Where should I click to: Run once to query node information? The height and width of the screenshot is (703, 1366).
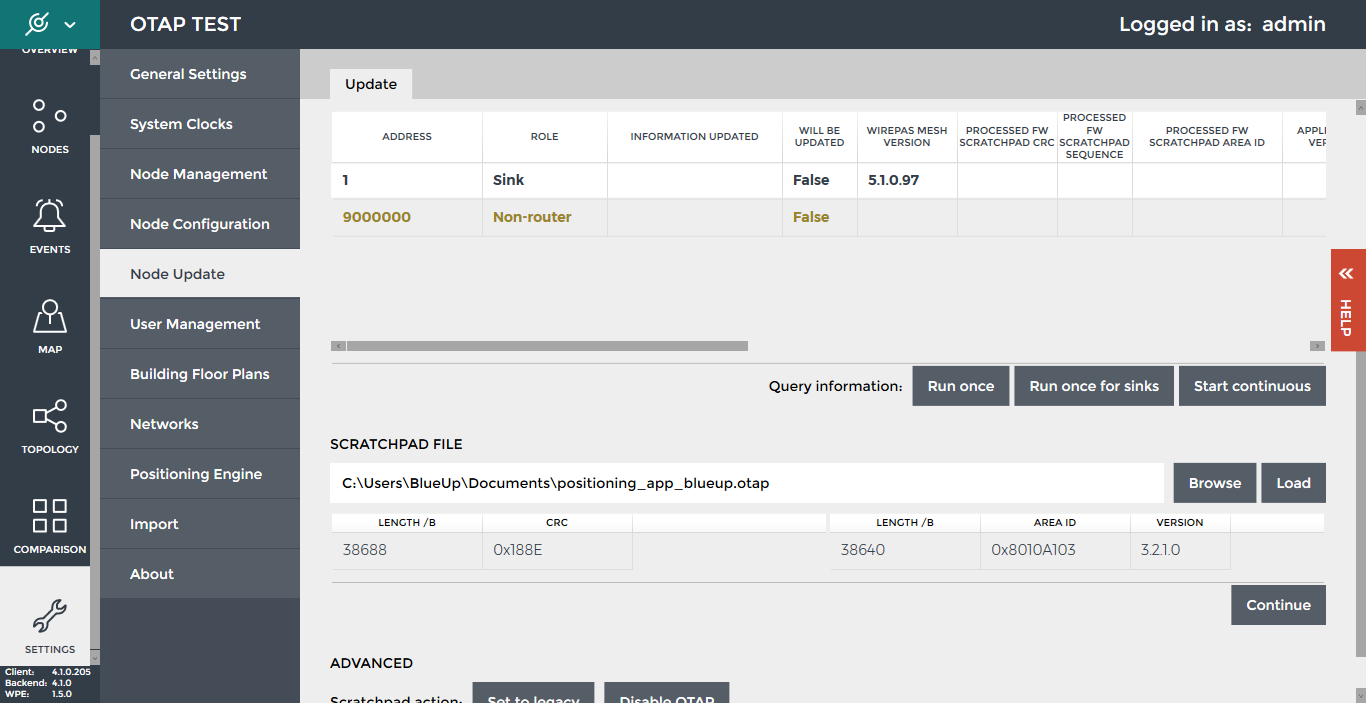click(960, 385)
